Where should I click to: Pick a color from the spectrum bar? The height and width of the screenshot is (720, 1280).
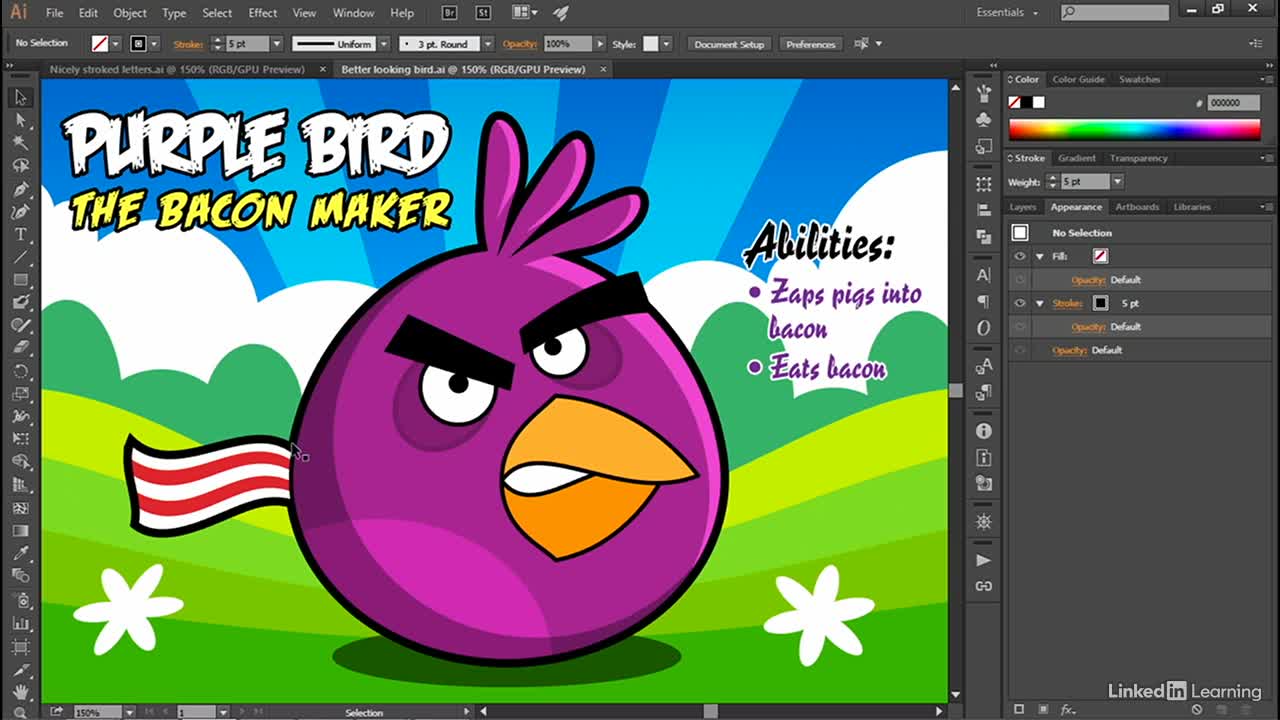pyautogui.click(x=1134, y=129)
